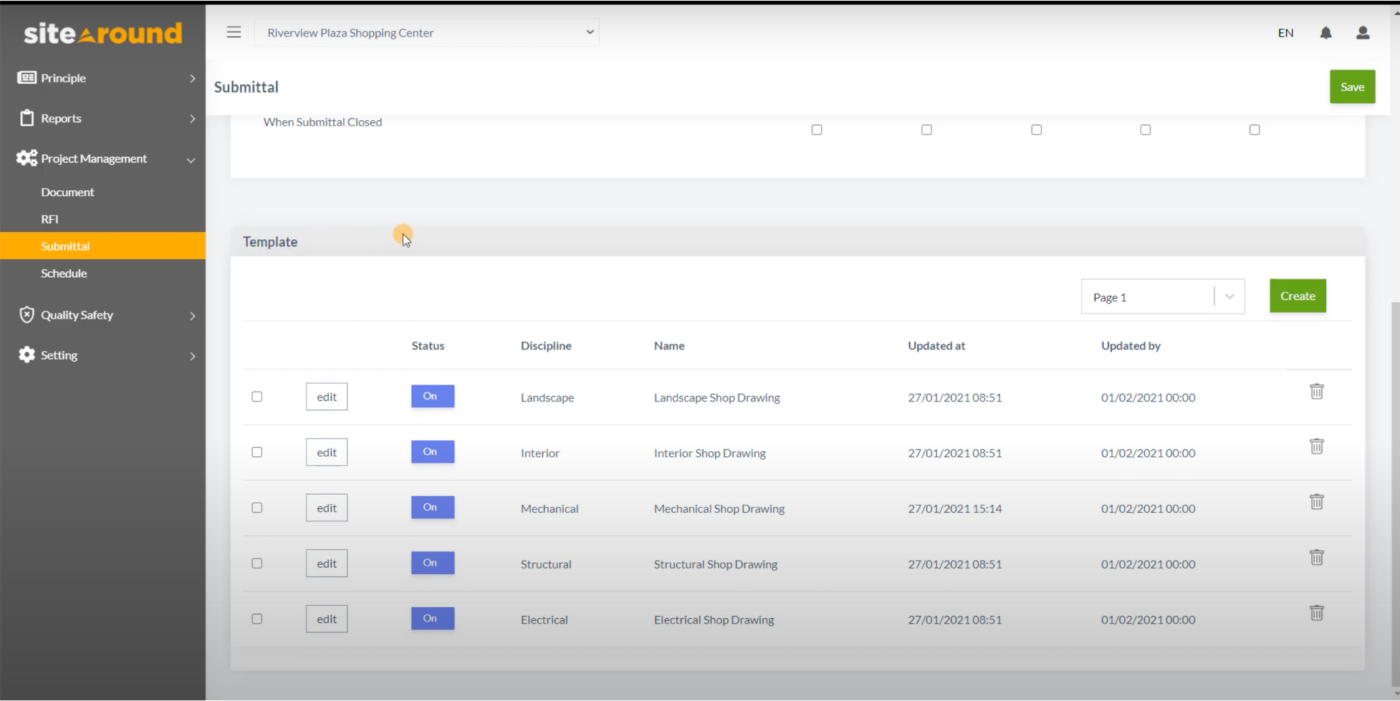Tick first When Submittal Closed checkbox

pos(817,130)
